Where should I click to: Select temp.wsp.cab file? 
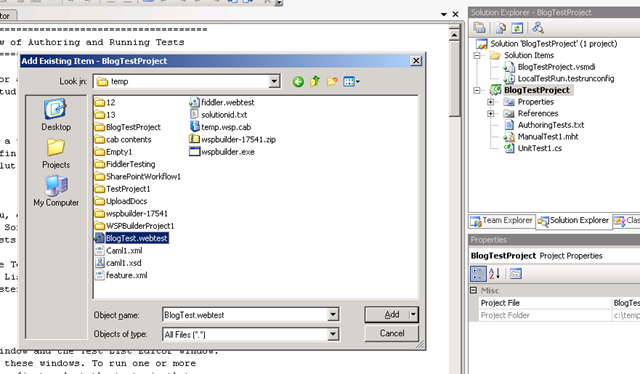[x=220, y=127]
